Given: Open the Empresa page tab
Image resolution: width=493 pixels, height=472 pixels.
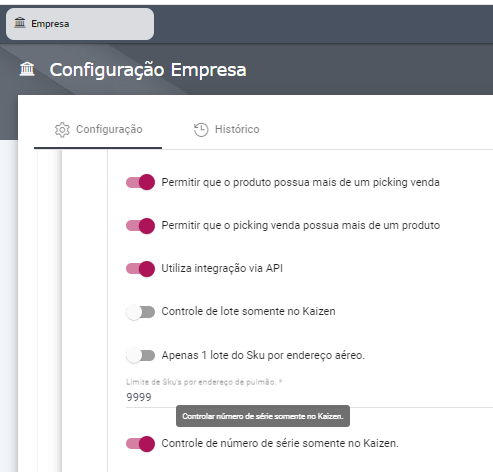Looking at the screenshot, I should (x=80, y=24).
